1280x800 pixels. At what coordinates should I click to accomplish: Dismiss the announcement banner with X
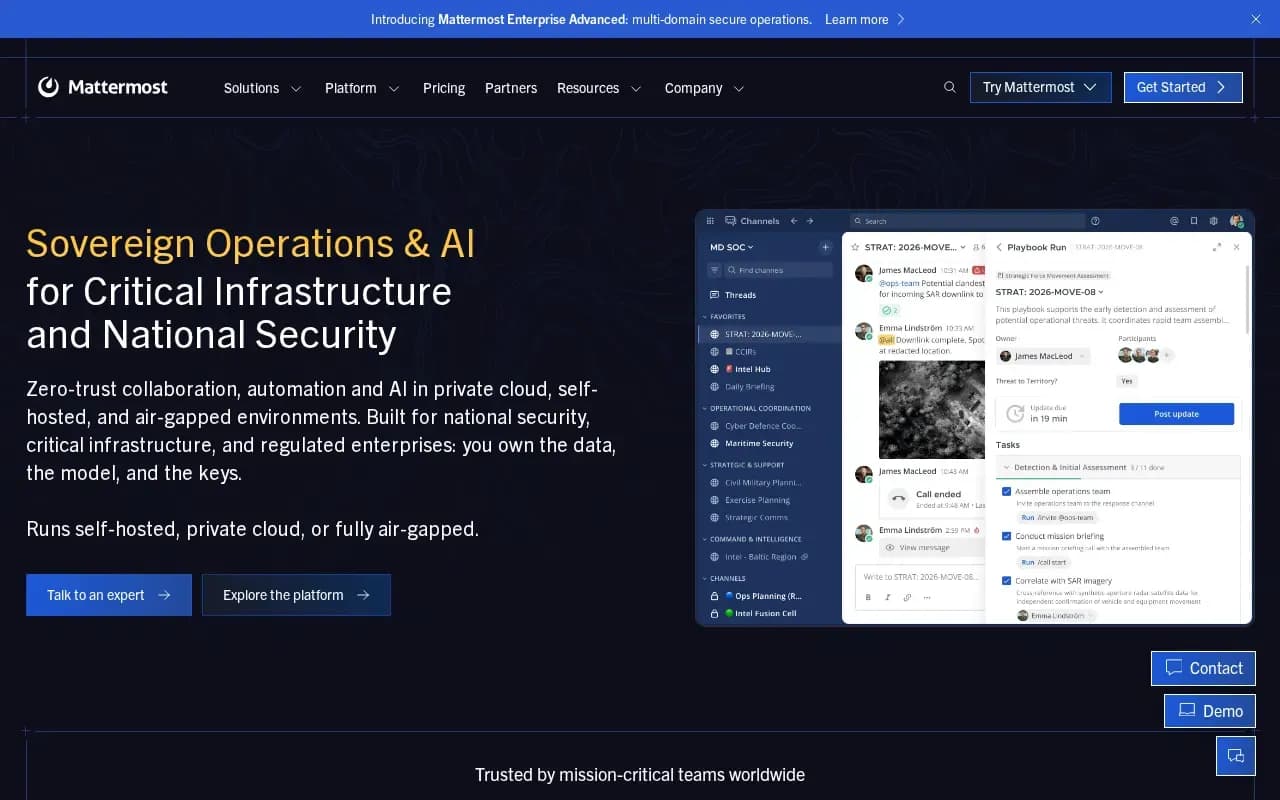1256,19
